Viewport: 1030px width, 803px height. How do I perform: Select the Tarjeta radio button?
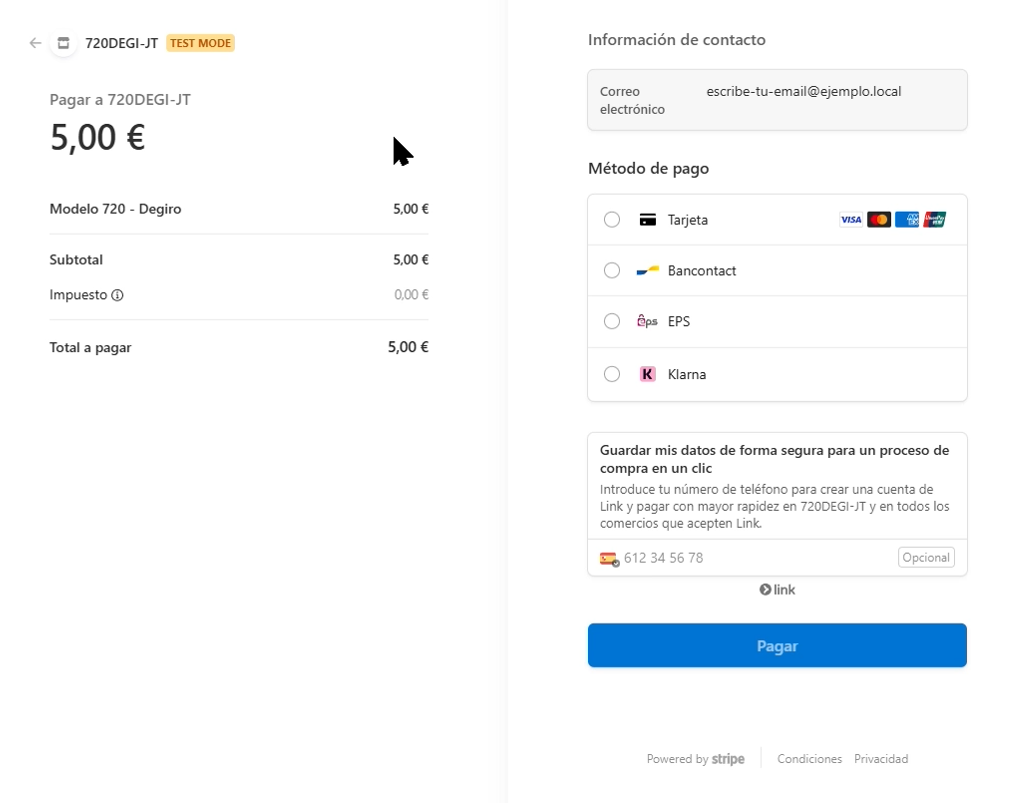[612, 220]
